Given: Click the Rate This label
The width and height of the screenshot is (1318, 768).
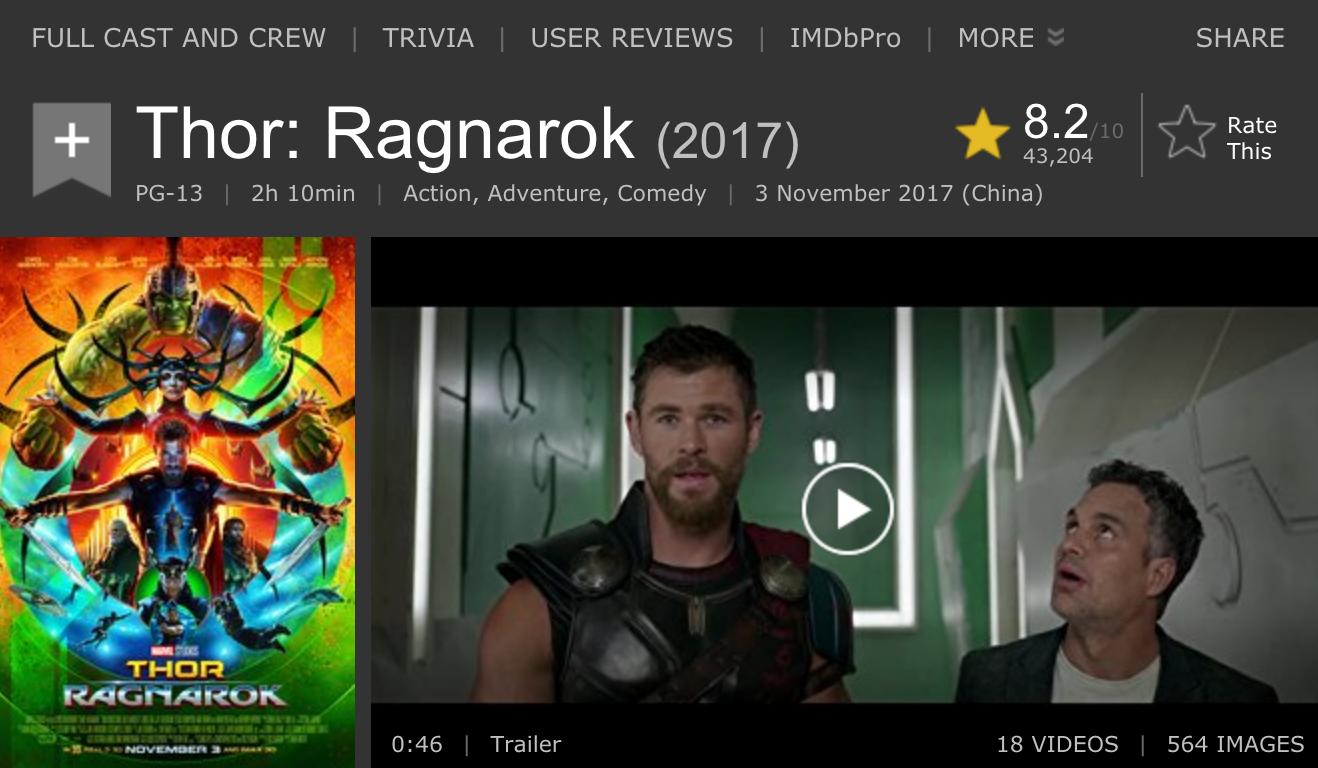Looking at the screenshot, I should pyautogui.click(x=1251, y=138).
